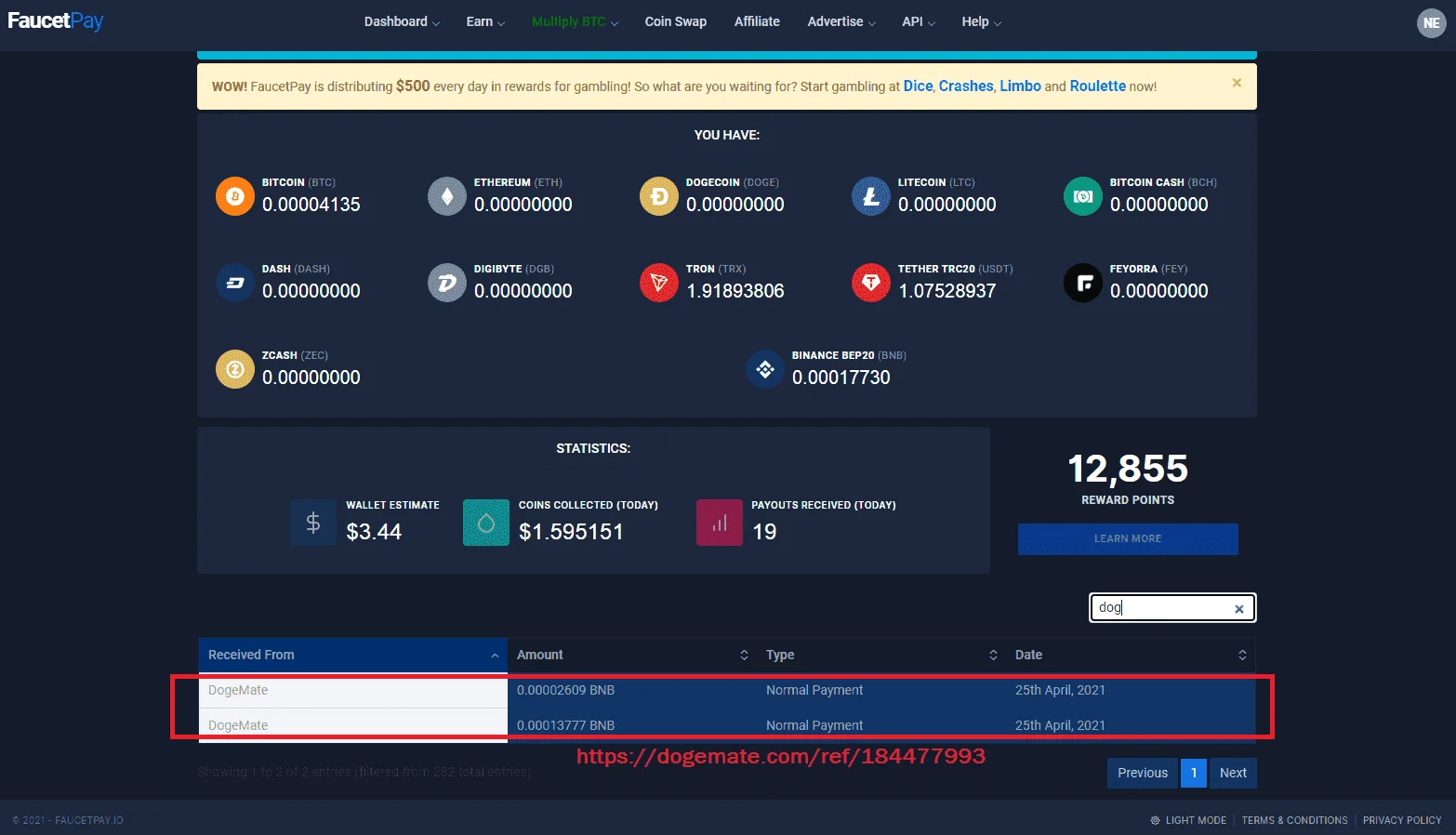The width and height of the screenshot is (1456, 835).
Task: Click the Bitcoin Cash coin icon
Action: coord(1083,196)
